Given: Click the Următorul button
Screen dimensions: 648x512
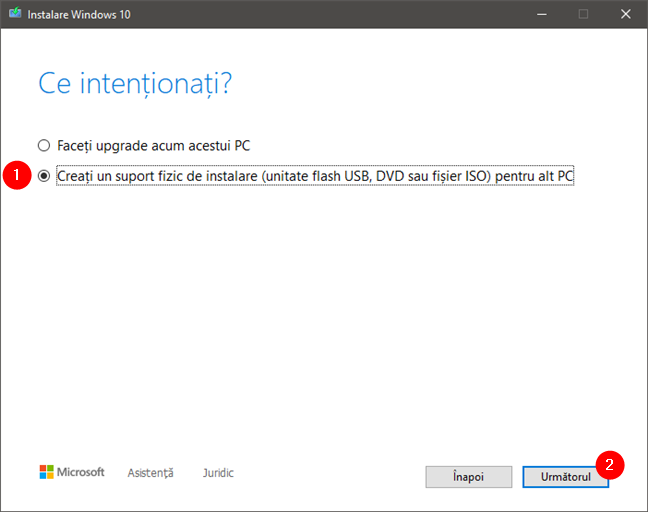Looking at the screenshot, I should coord(565,477).
